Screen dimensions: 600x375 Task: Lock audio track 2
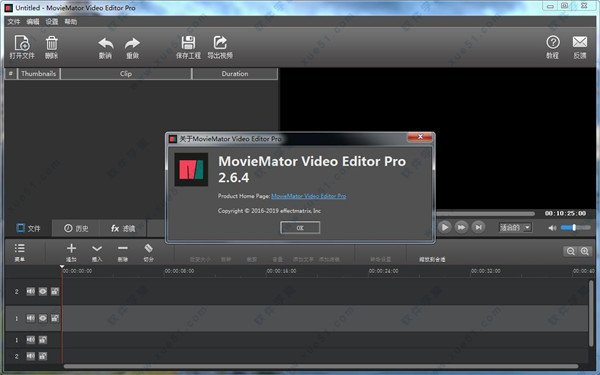[x=43, y=356]
